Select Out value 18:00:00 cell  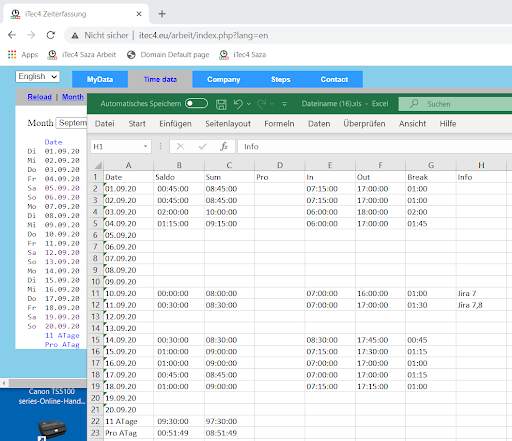380,212
